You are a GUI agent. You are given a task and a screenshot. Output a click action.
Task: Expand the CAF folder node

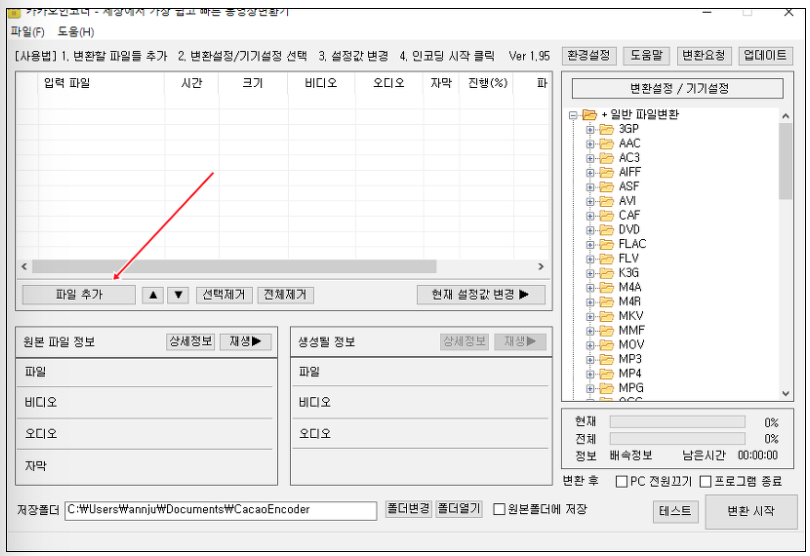pyautogui.click(x=590, y=215)
